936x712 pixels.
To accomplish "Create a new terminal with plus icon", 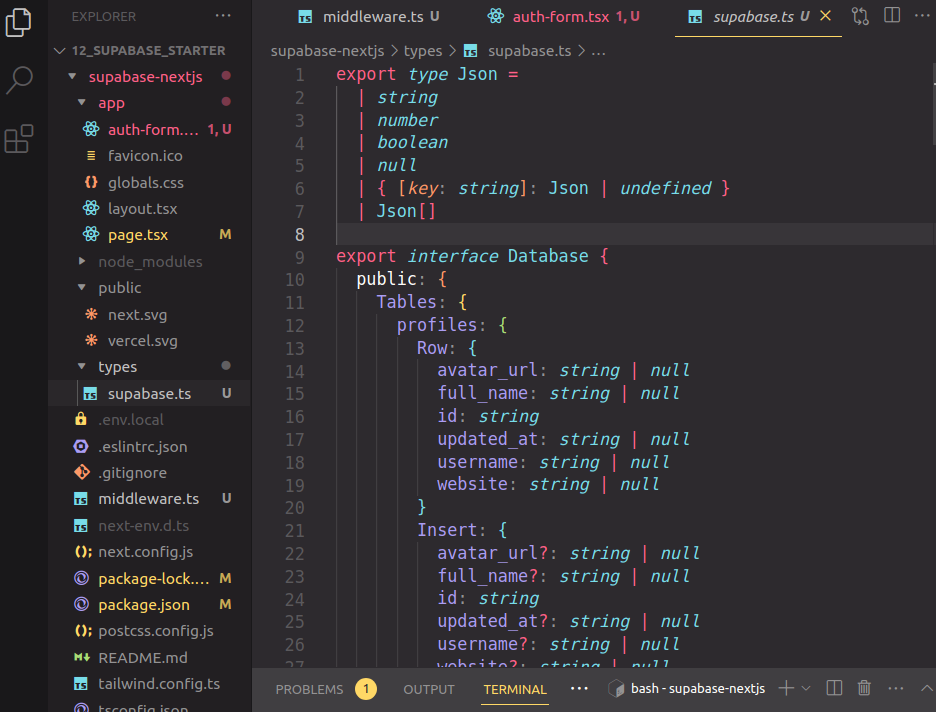I will coord(786,688).
